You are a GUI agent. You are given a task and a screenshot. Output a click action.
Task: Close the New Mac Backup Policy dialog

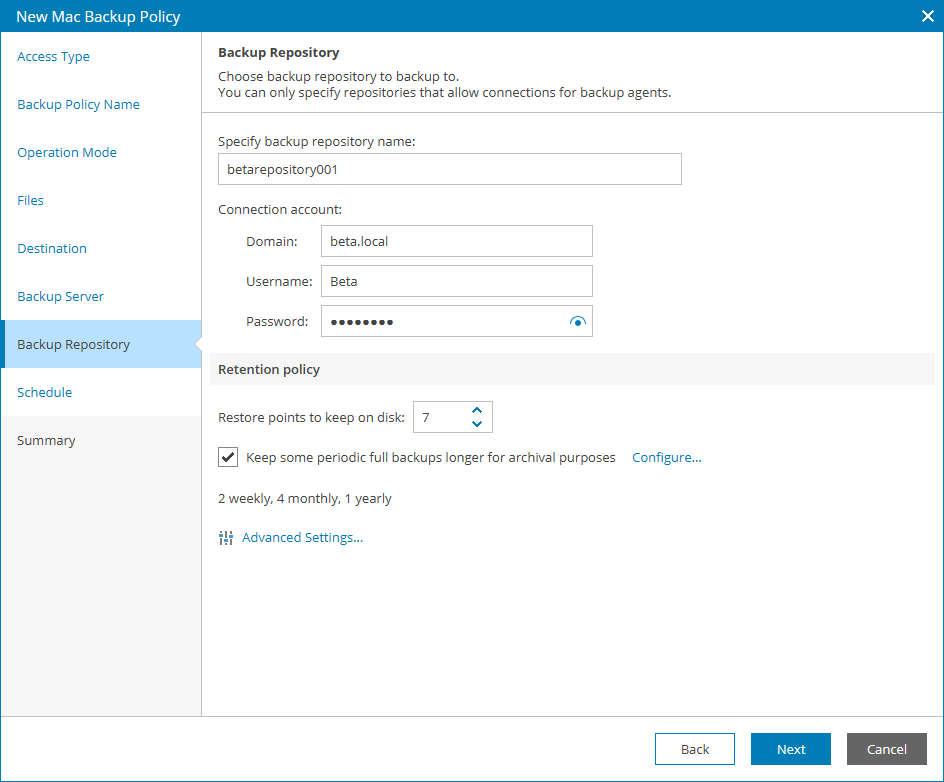(927, 16)
